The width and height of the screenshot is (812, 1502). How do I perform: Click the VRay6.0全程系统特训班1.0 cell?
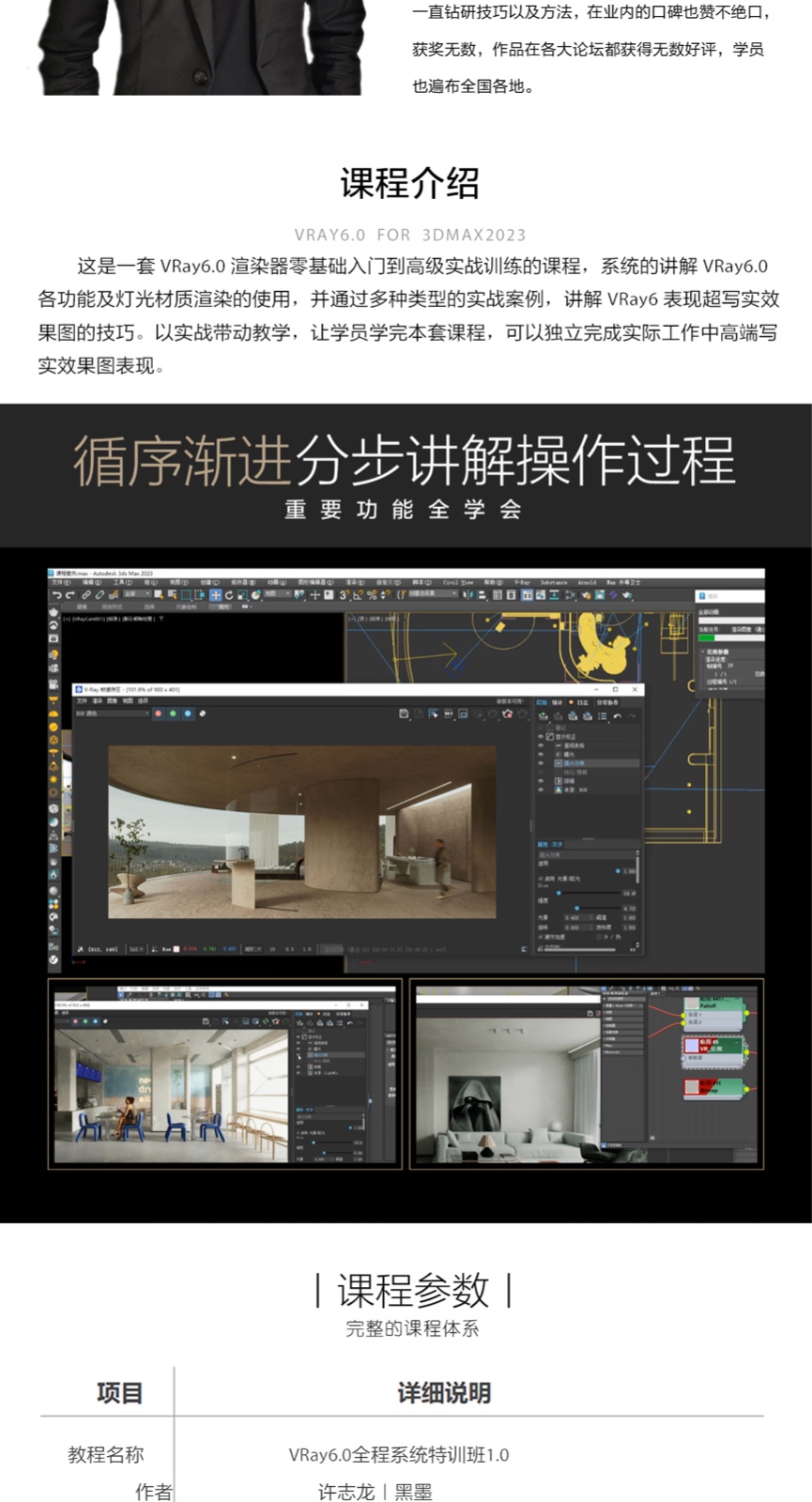pos(399,1455)
